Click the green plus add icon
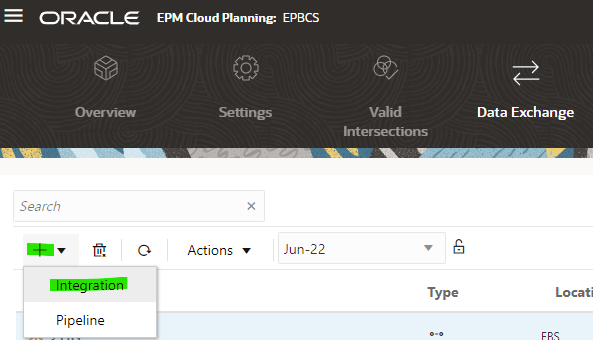This screenshot has width=616, height=364. (40, 250)
